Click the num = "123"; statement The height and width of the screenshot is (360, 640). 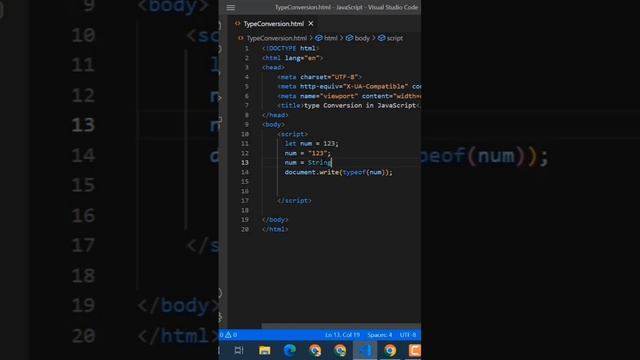tap(308, 153)
